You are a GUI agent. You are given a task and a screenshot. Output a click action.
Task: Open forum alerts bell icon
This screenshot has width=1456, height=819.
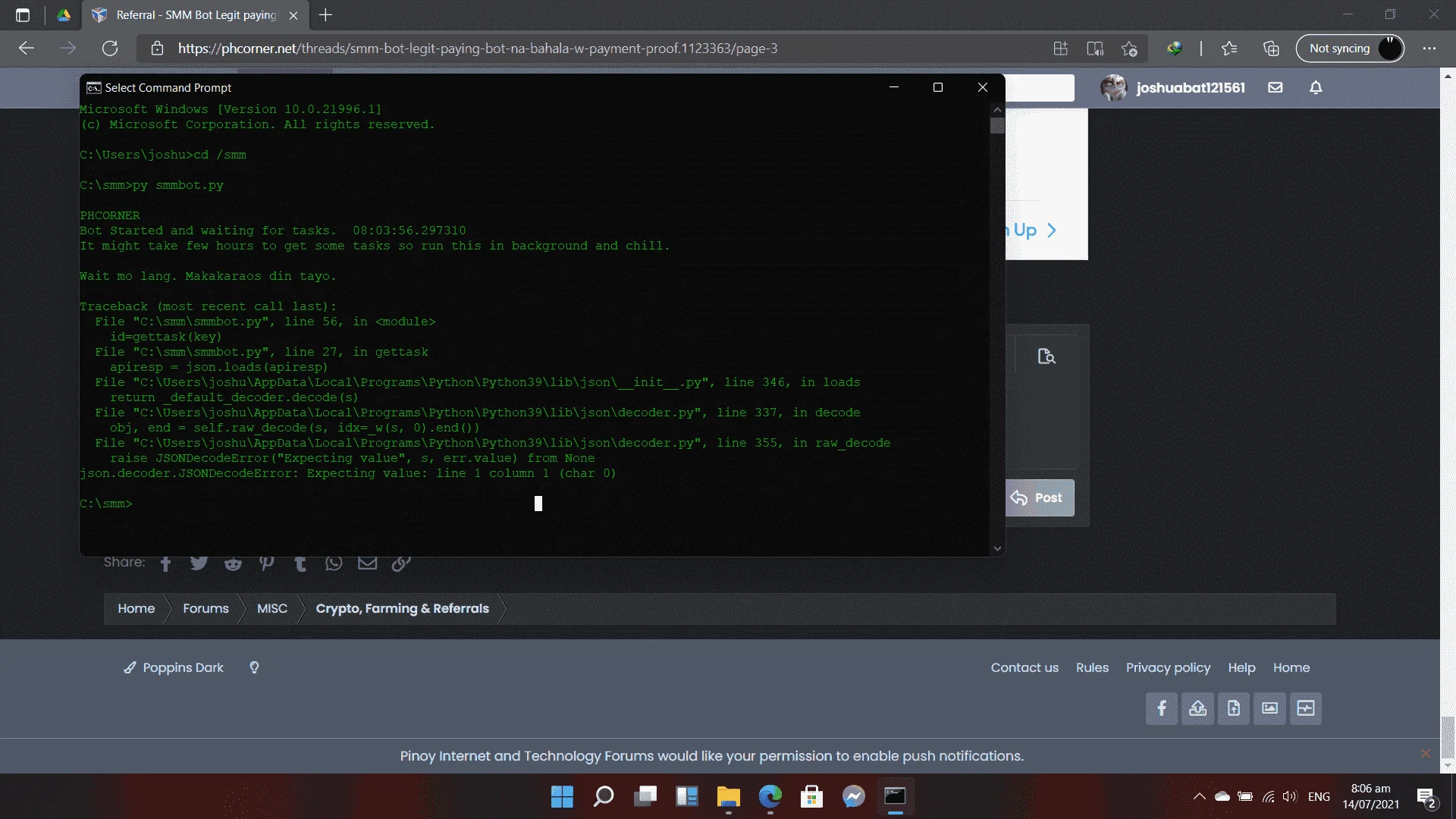(1316, 88)
